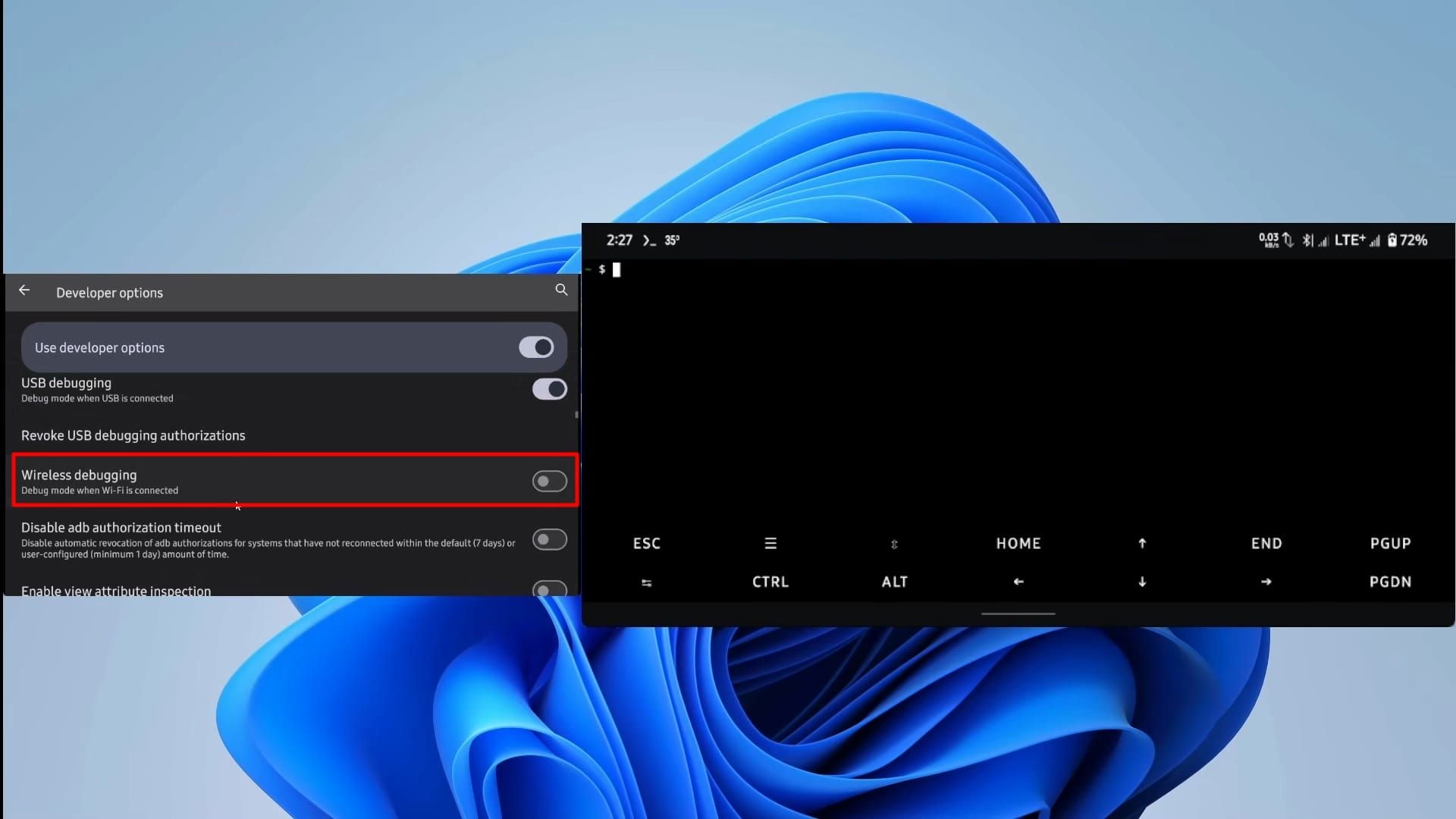Toggle Disable adb authorization timeout
This screenshot has height=819, width=1456.
pyautogui.click(x=549, y=539)
